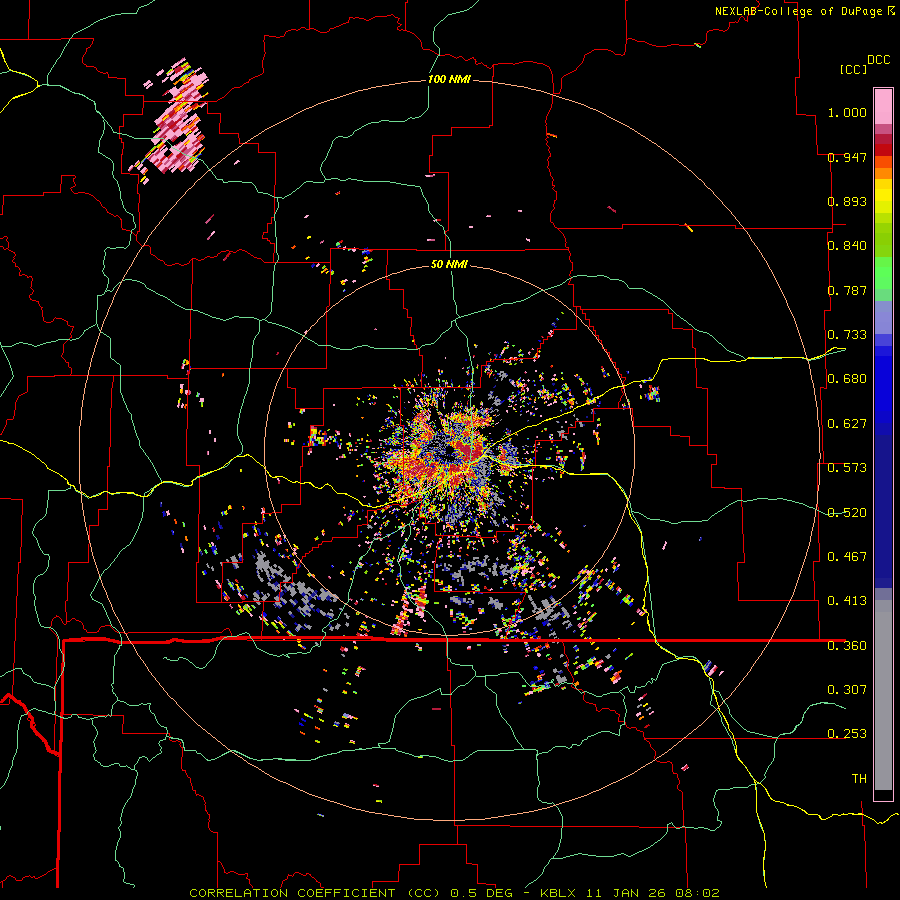Click the DCC label above the color scale
This screenshot has width=900, height=900.
pos(879,60)
